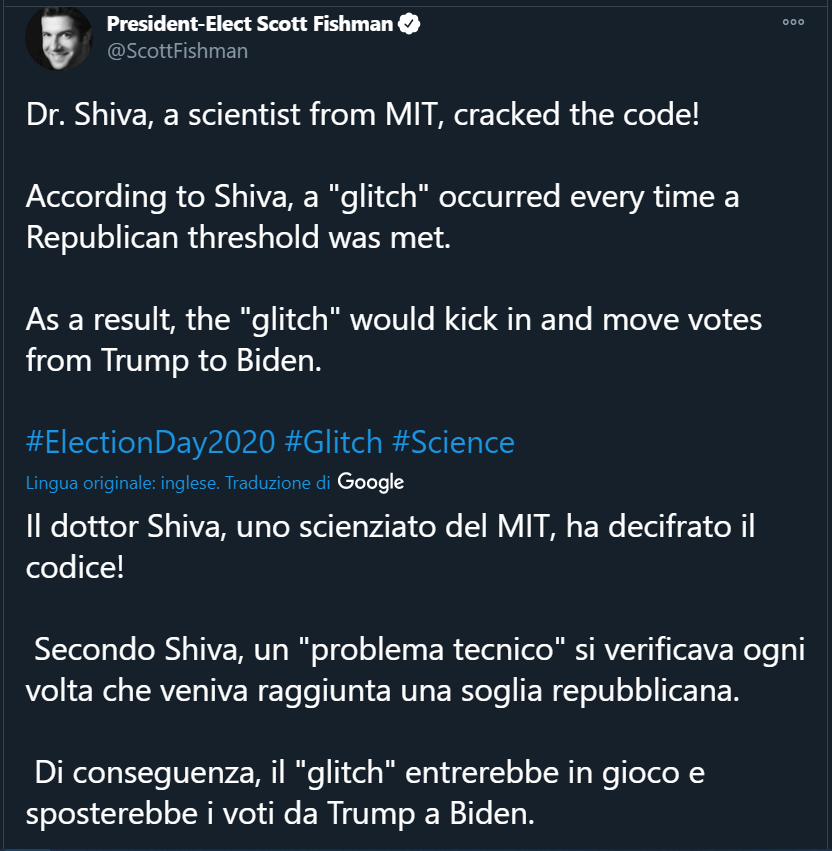Open the tweet's more options menu

coord(793,21)
